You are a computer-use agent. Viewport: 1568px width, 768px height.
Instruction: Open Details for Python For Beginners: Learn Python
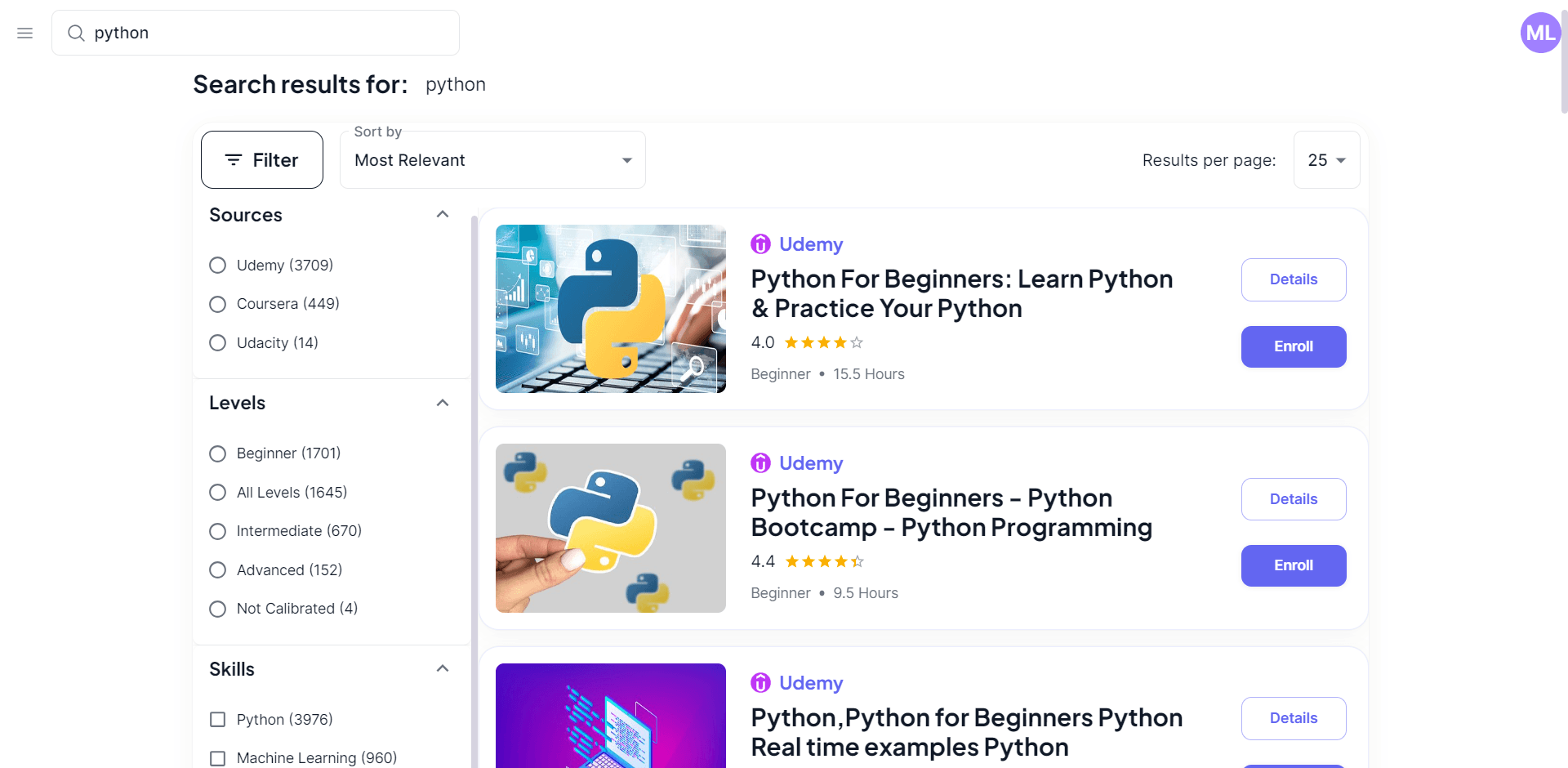[1294, 279]
